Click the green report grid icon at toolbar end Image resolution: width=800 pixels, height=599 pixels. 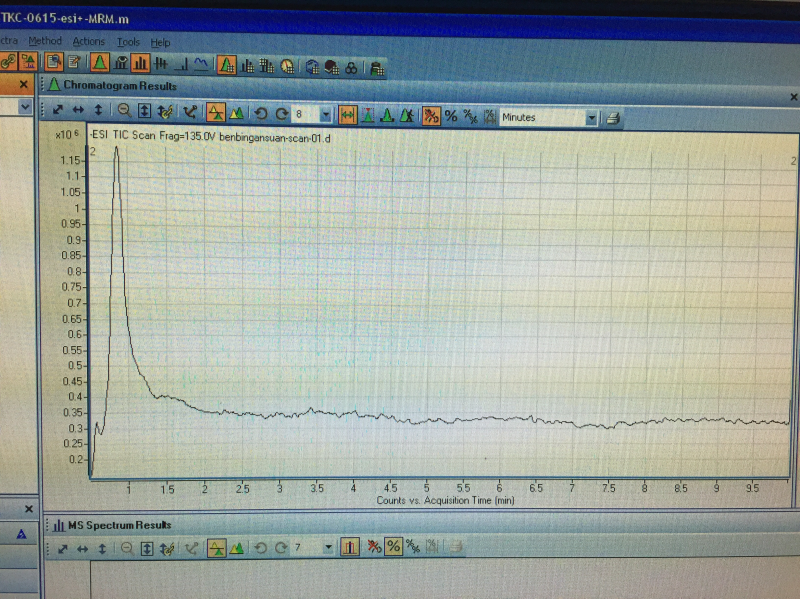pyautogui.click(x=377, y=68)
